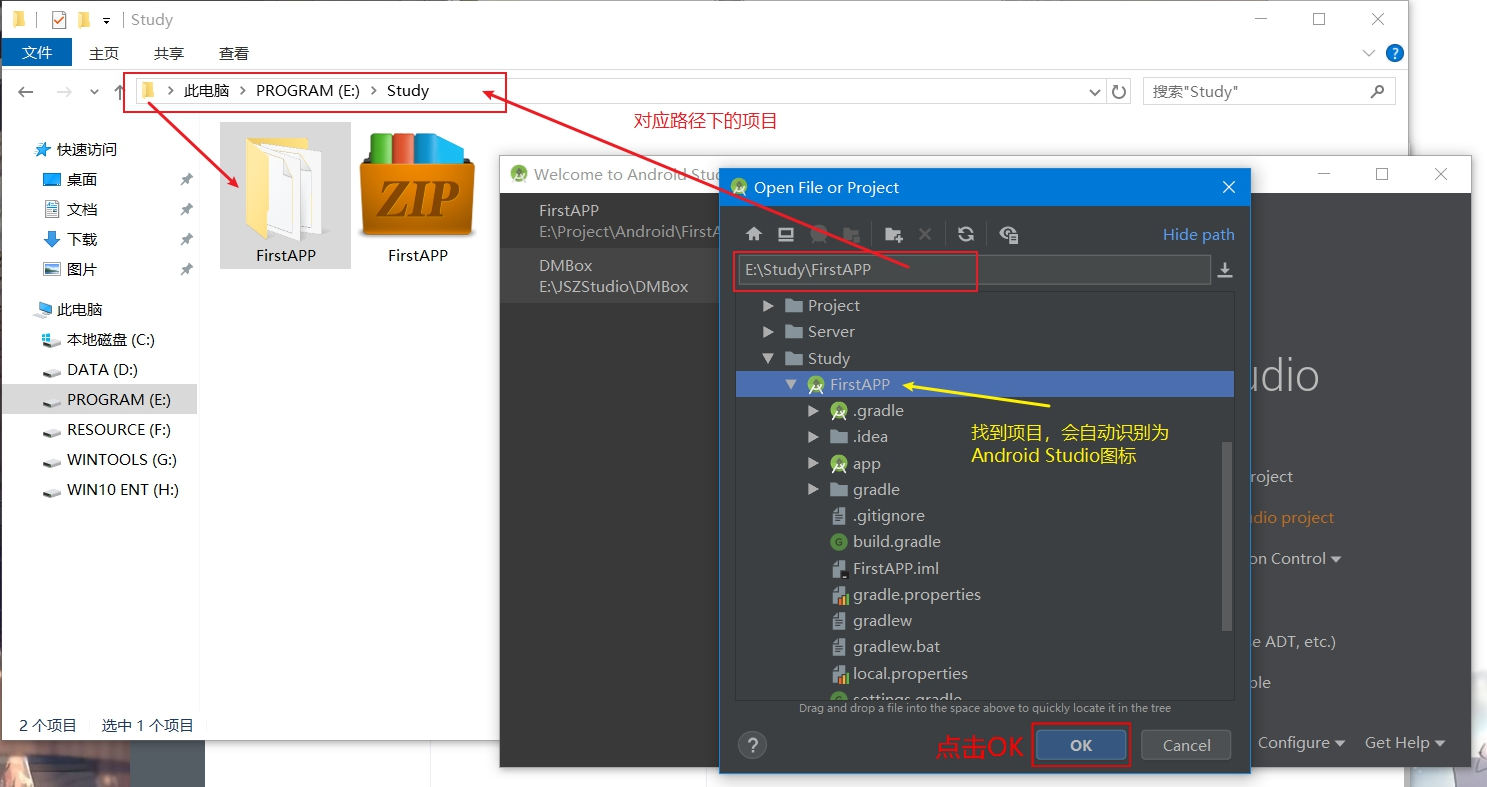This screenshot has height=787, width=1487.
Task: Select gradlew.bat in the tree
Action: 896,646
